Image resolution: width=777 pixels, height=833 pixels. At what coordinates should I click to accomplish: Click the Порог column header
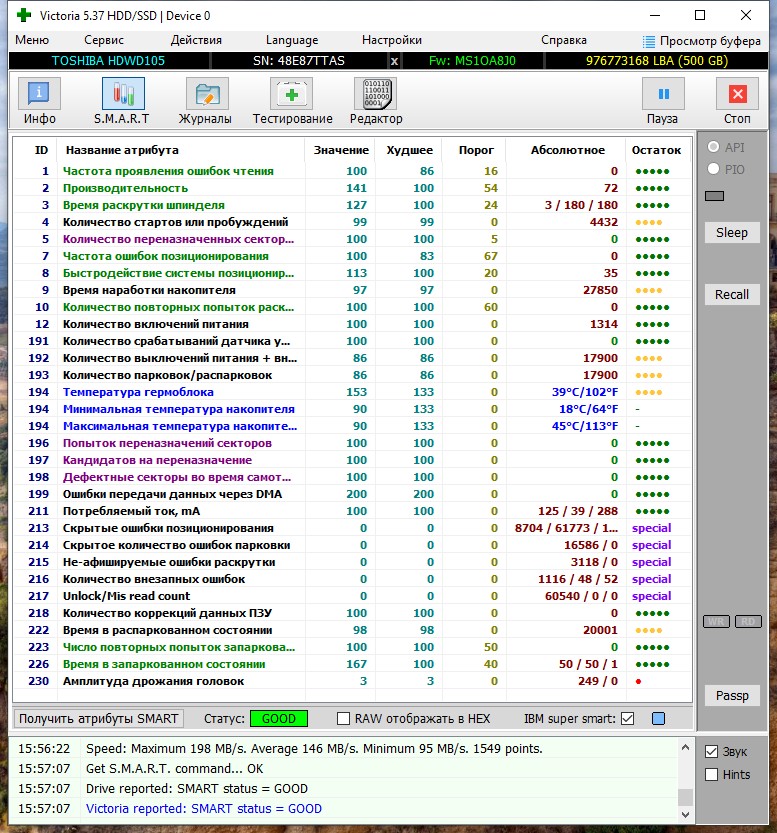476,150
